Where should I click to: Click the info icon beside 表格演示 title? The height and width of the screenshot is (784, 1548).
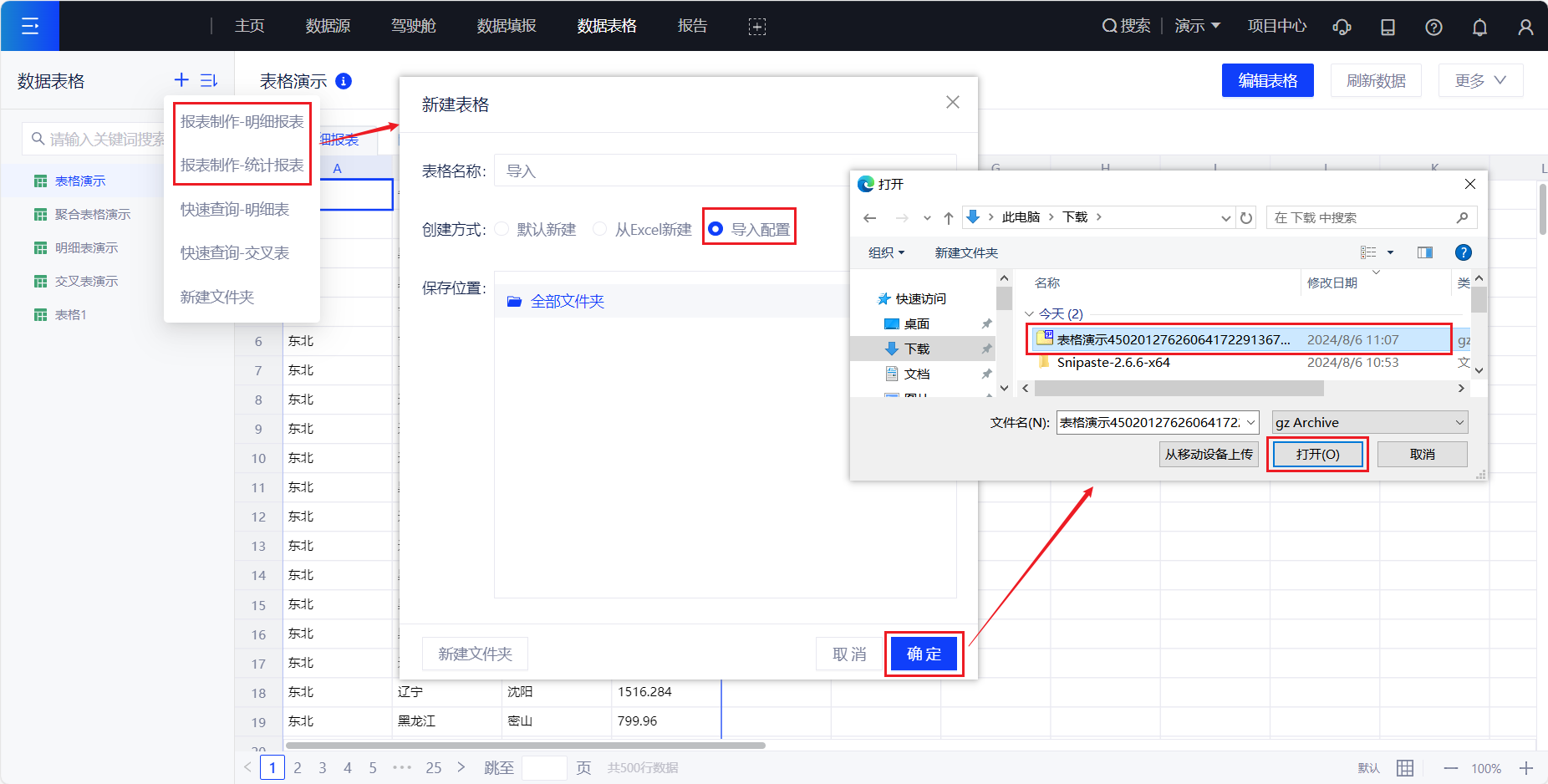click(344, 81)
